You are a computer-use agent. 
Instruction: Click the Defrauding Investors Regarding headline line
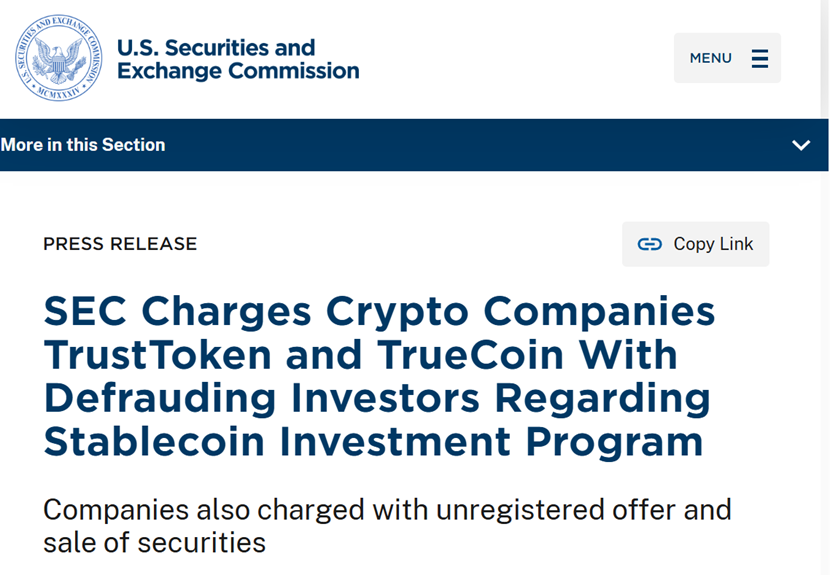[x=377, y=398]
